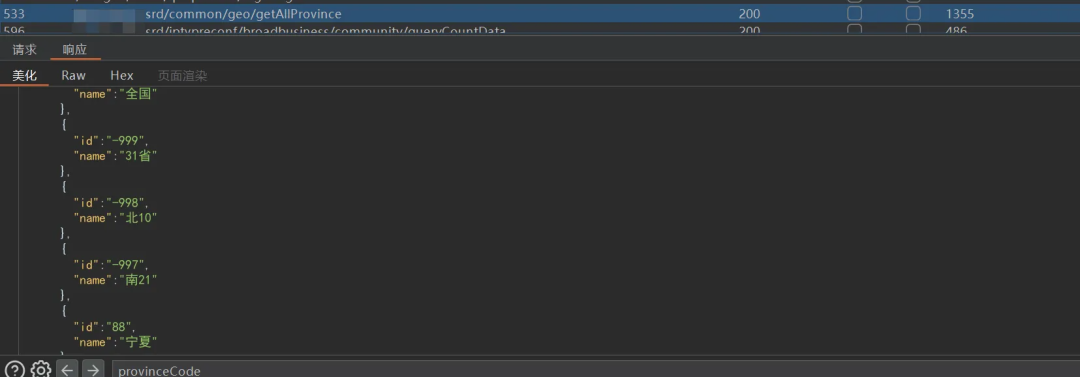This screenshot has height=377, width=1080.
Task: Select the Hex view tab
Action: click(122, 76)
